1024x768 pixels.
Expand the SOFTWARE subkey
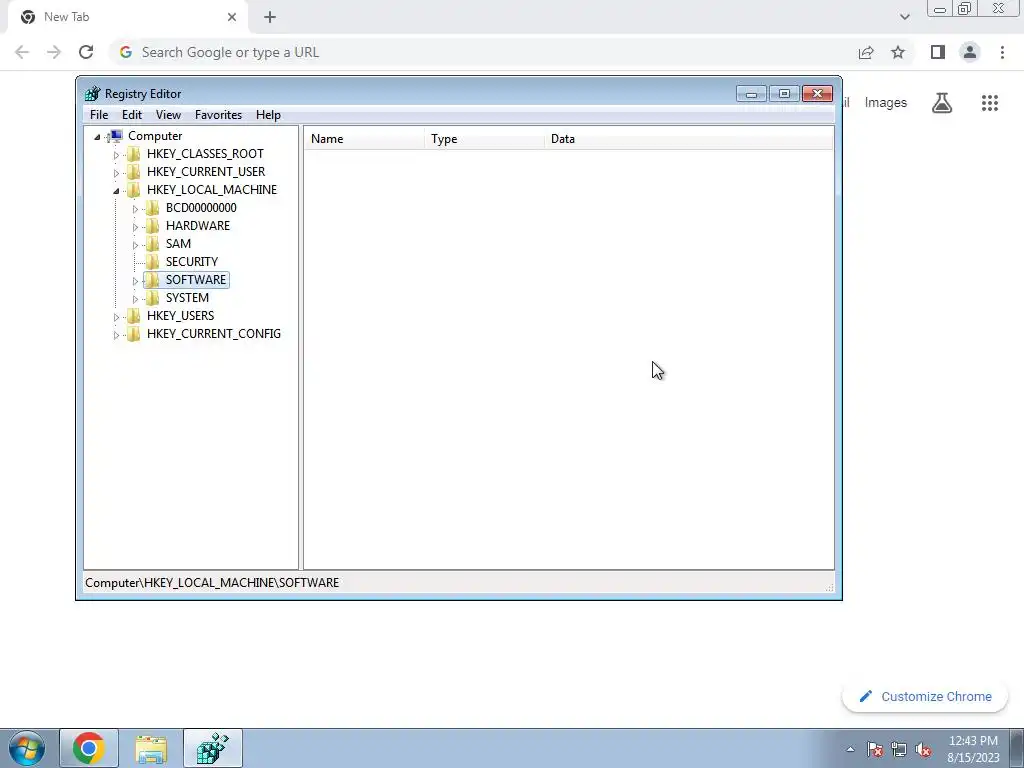click(x=135, y=281)
